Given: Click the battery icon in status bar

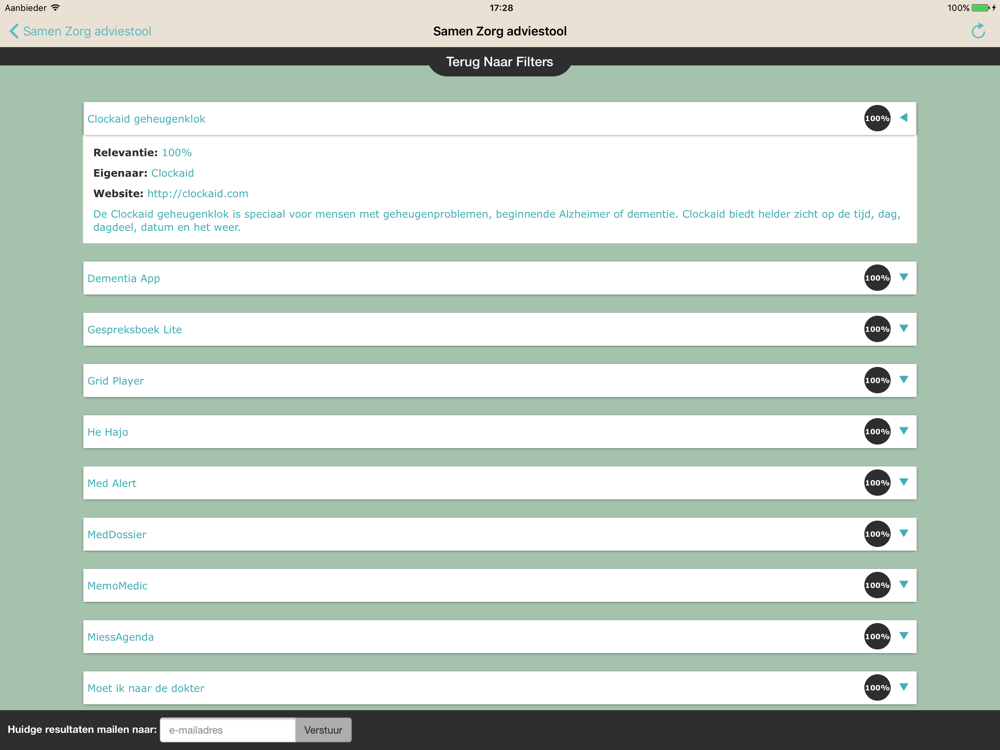Looking at the screenshot, I should [x=983, y=8].
